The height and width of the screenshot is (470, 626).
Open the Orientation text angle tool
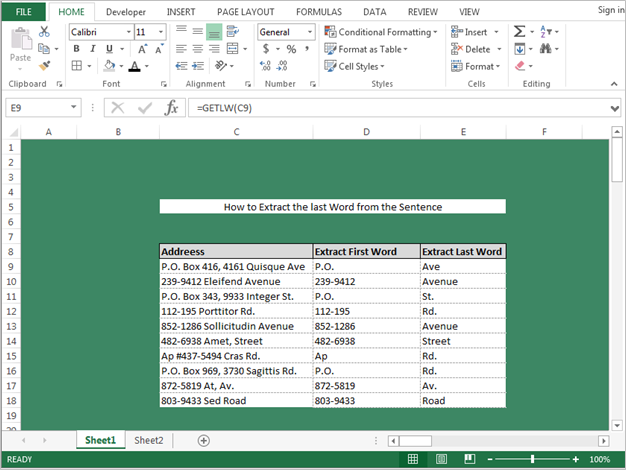click(x=221, y=65)
